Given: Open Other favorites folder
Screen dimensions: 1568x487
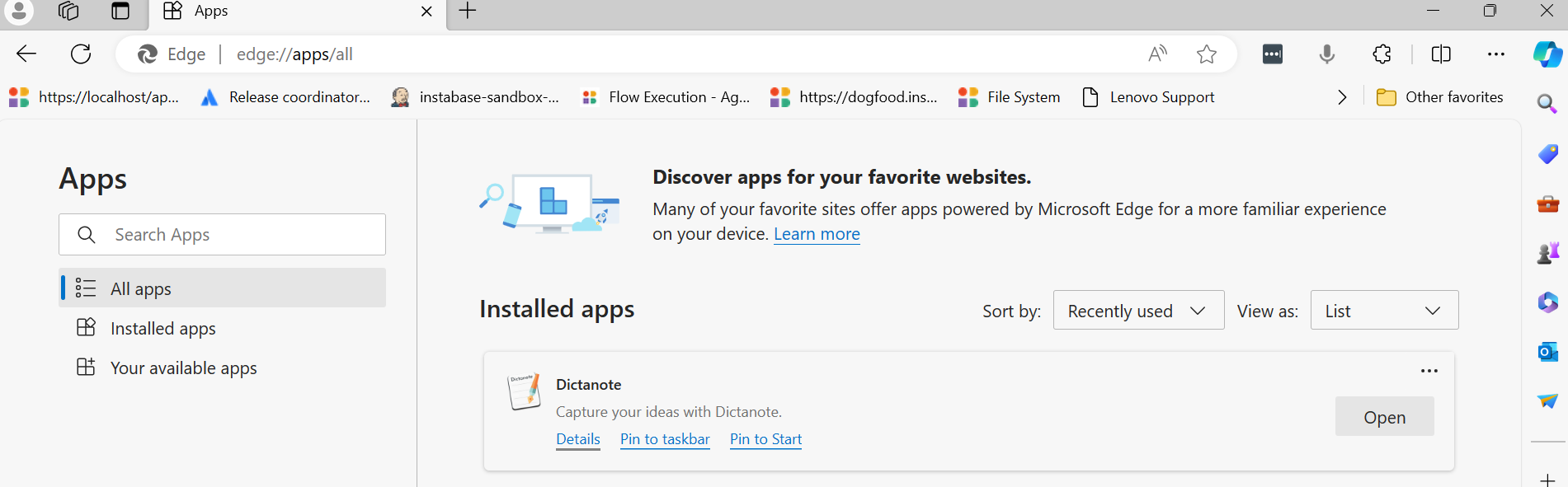Looking at the screenshot, I should tap(1440, 97).
